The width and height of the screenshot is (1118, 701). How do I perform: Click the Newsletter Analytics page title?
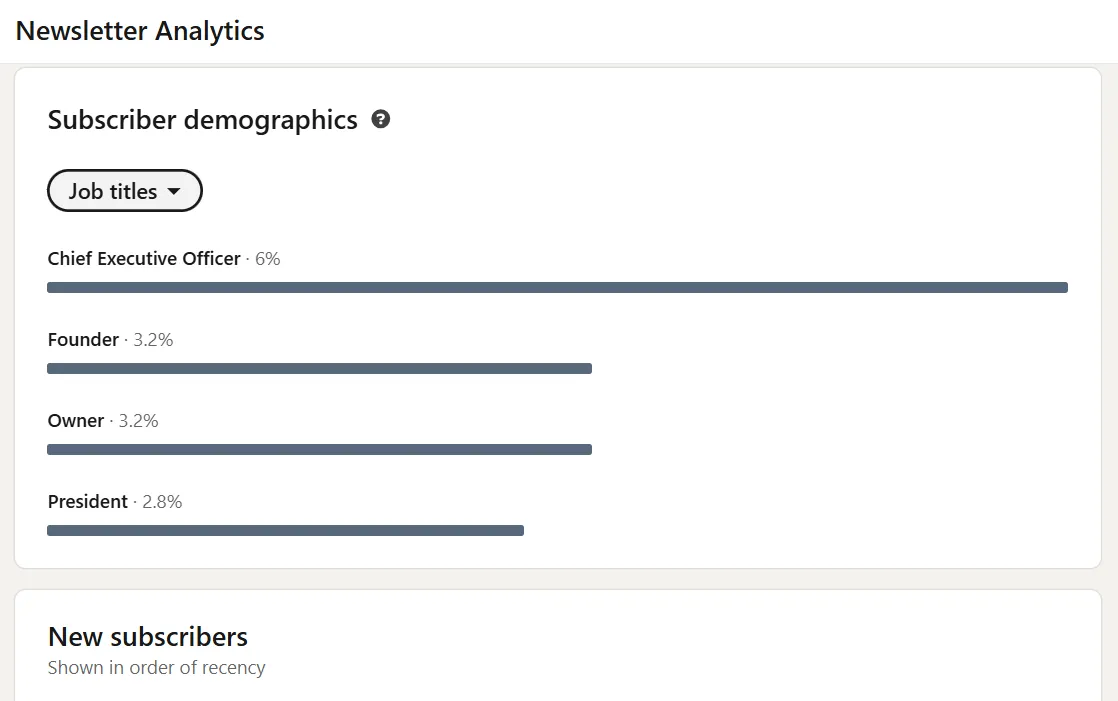point(140,31)
